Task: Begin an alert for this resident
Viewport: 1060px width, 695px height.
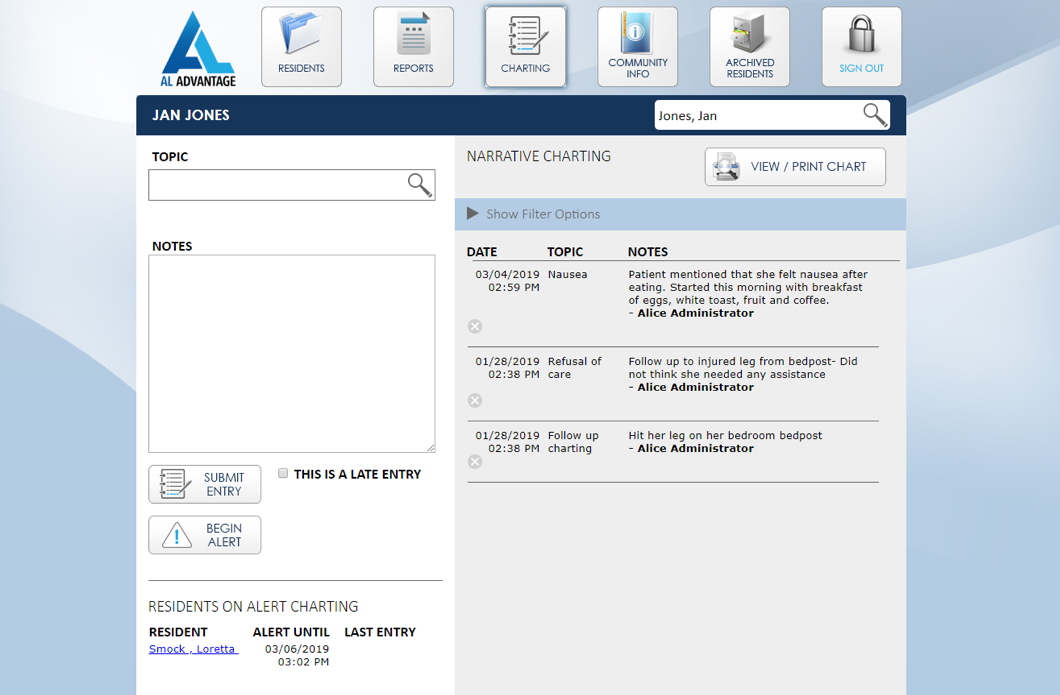Action: click(205, 535)
